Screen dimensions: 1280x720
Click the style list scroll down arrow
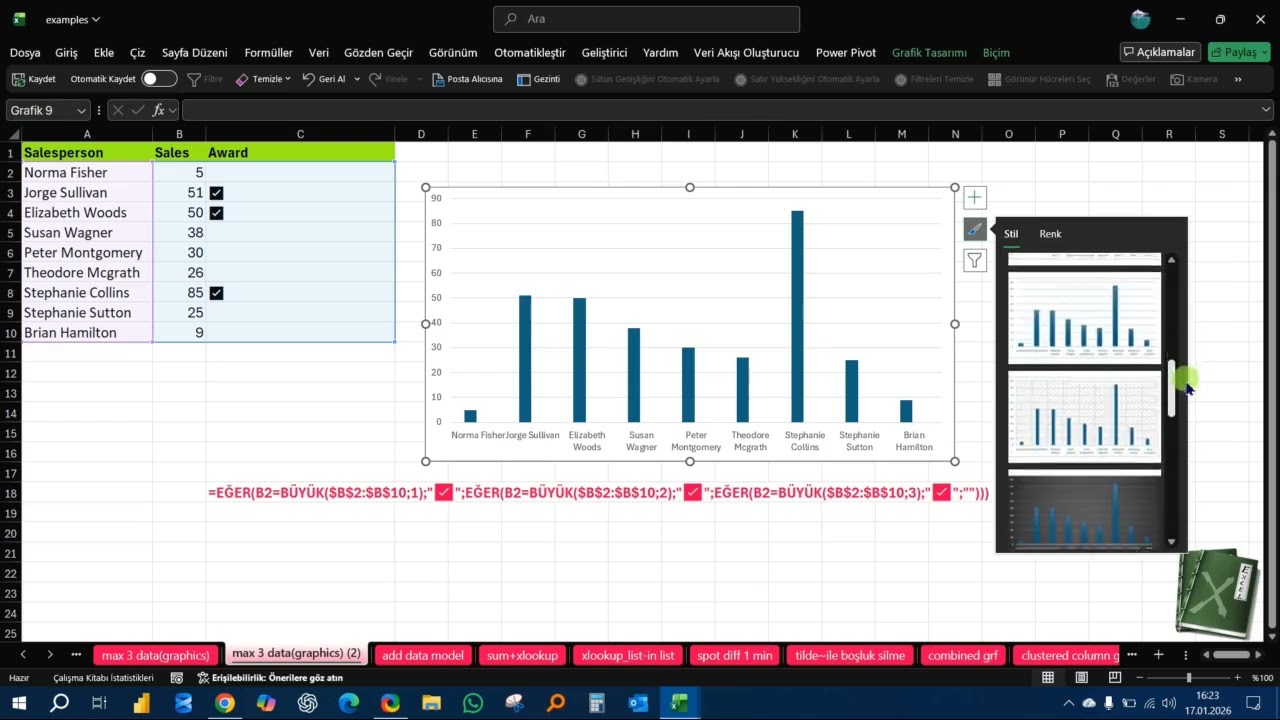(1172, 542)
